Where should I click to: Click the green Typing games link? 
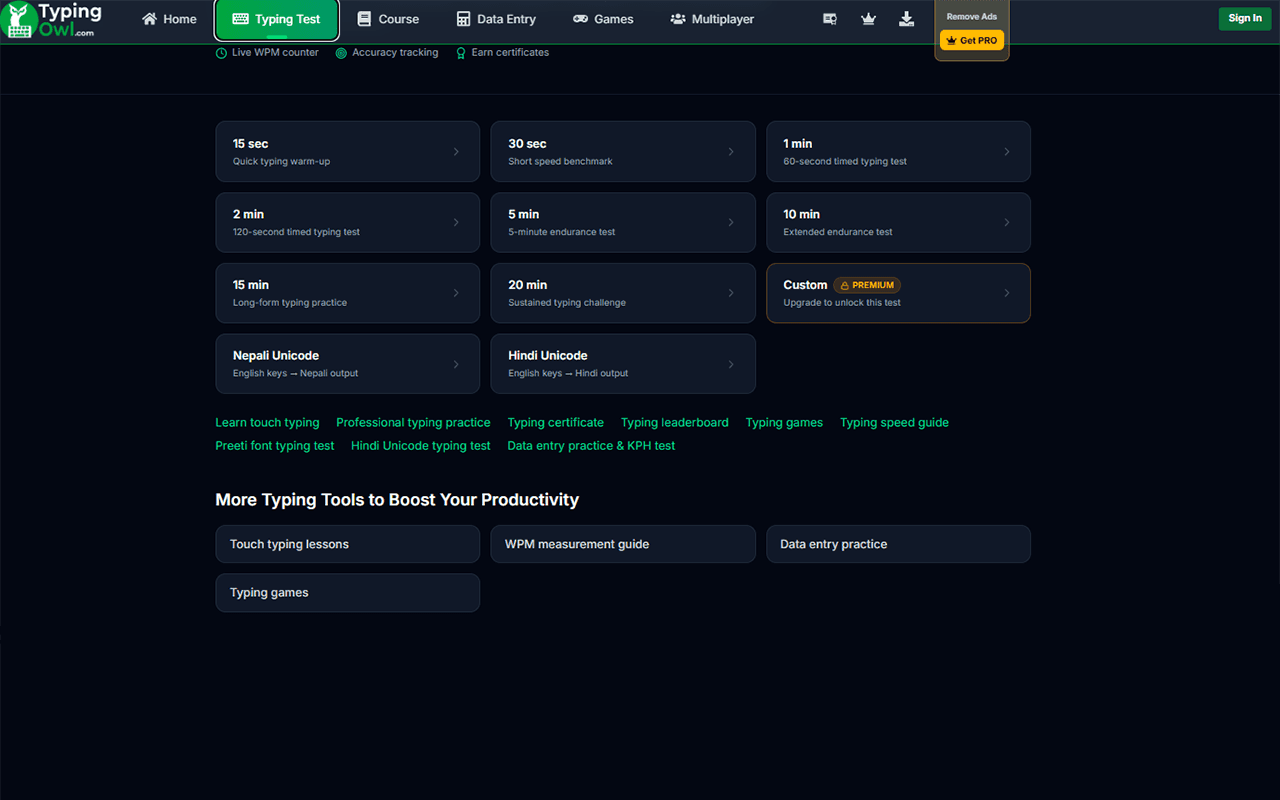click(x=784, y=423)
